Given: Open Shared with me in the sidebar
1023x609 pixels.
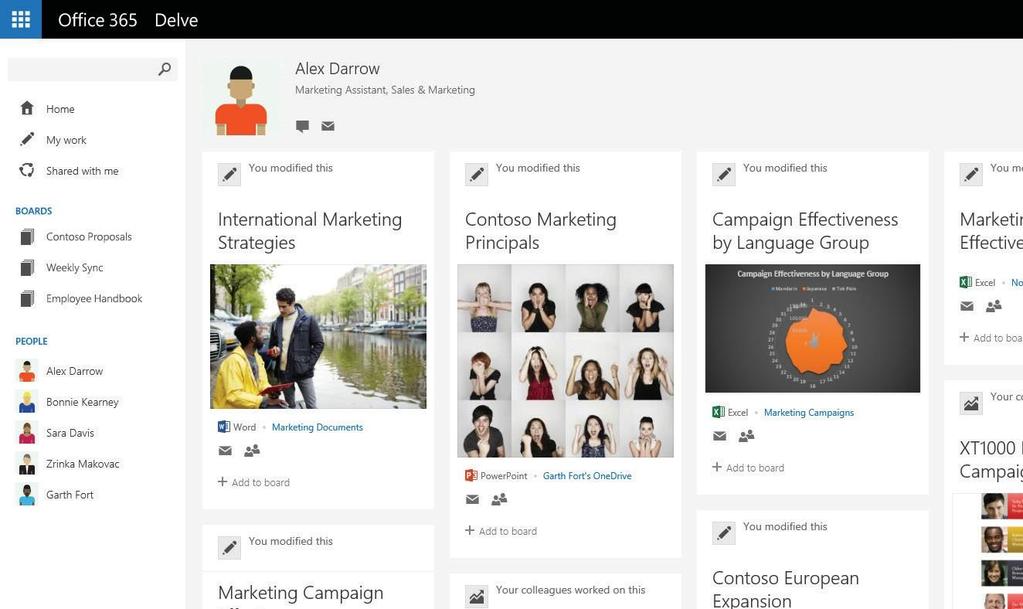Looking at the screenshot, I should pos(82,171).
